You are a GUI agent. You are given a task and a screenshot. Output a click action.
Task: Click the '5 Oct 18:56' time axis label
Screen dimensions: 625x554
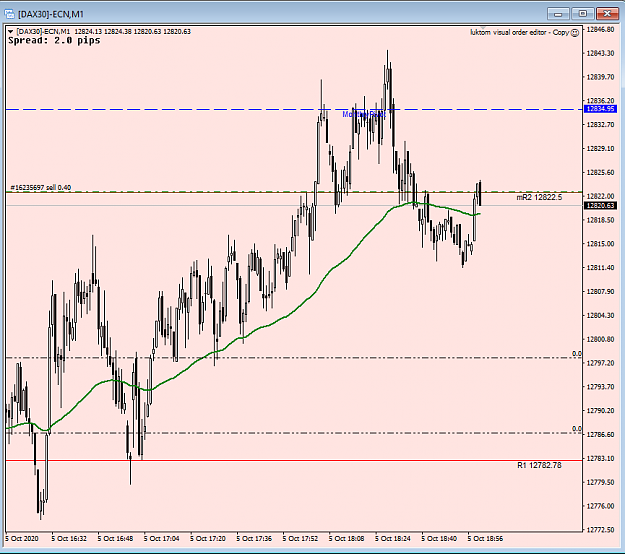(x=485, y=538)
